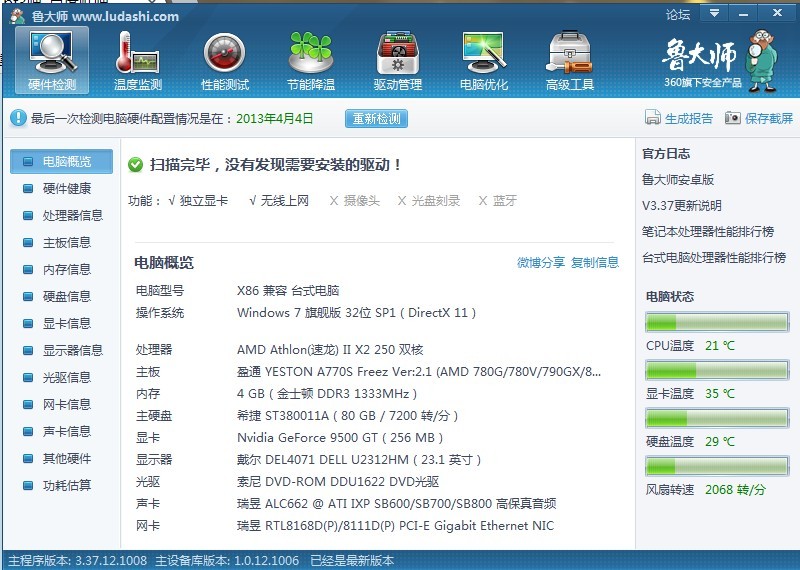
Task: Click the 生成报告 printer icon
Action: pos(653,117)
